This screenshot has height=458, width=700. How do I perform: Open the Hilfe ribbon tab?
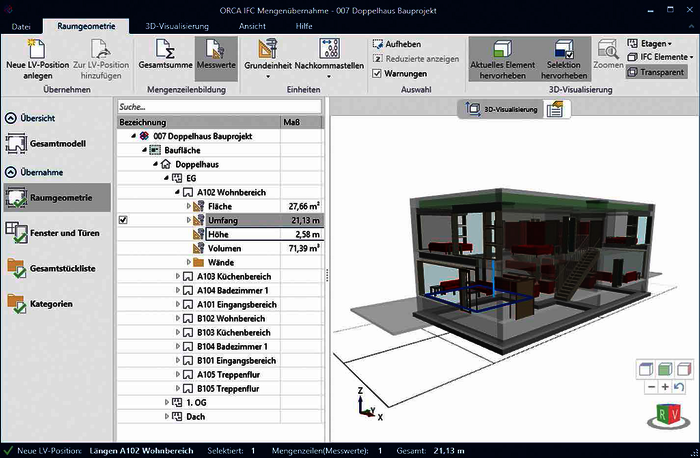tap(304, 26)
